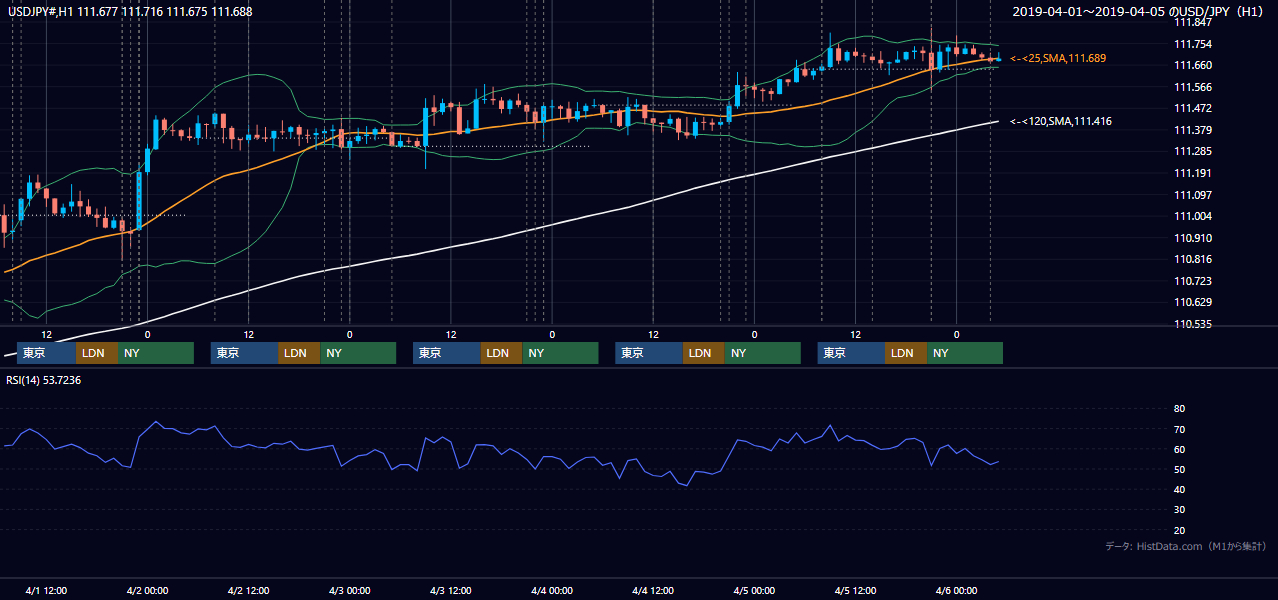Click the 4/2 12:00 time axis label

(248, 590)
